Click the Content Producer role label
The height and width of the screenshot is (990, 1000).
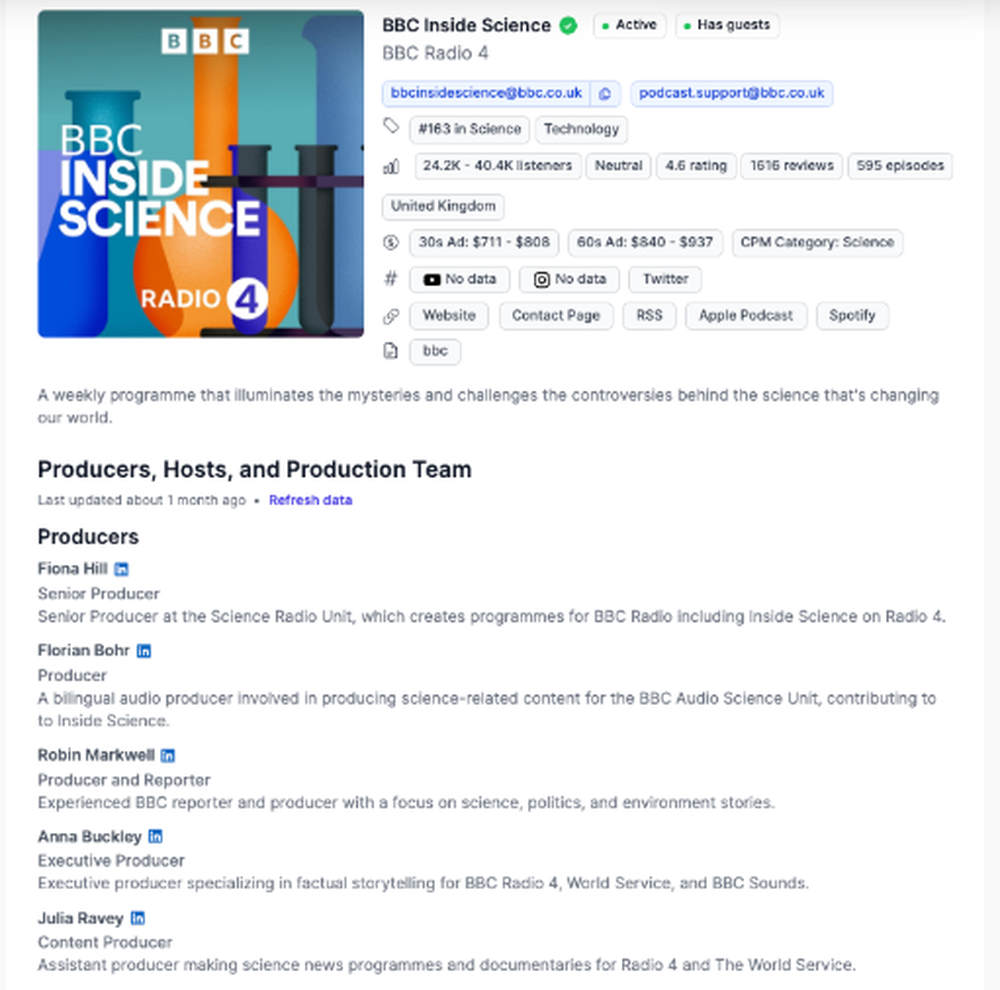point(105,942)
